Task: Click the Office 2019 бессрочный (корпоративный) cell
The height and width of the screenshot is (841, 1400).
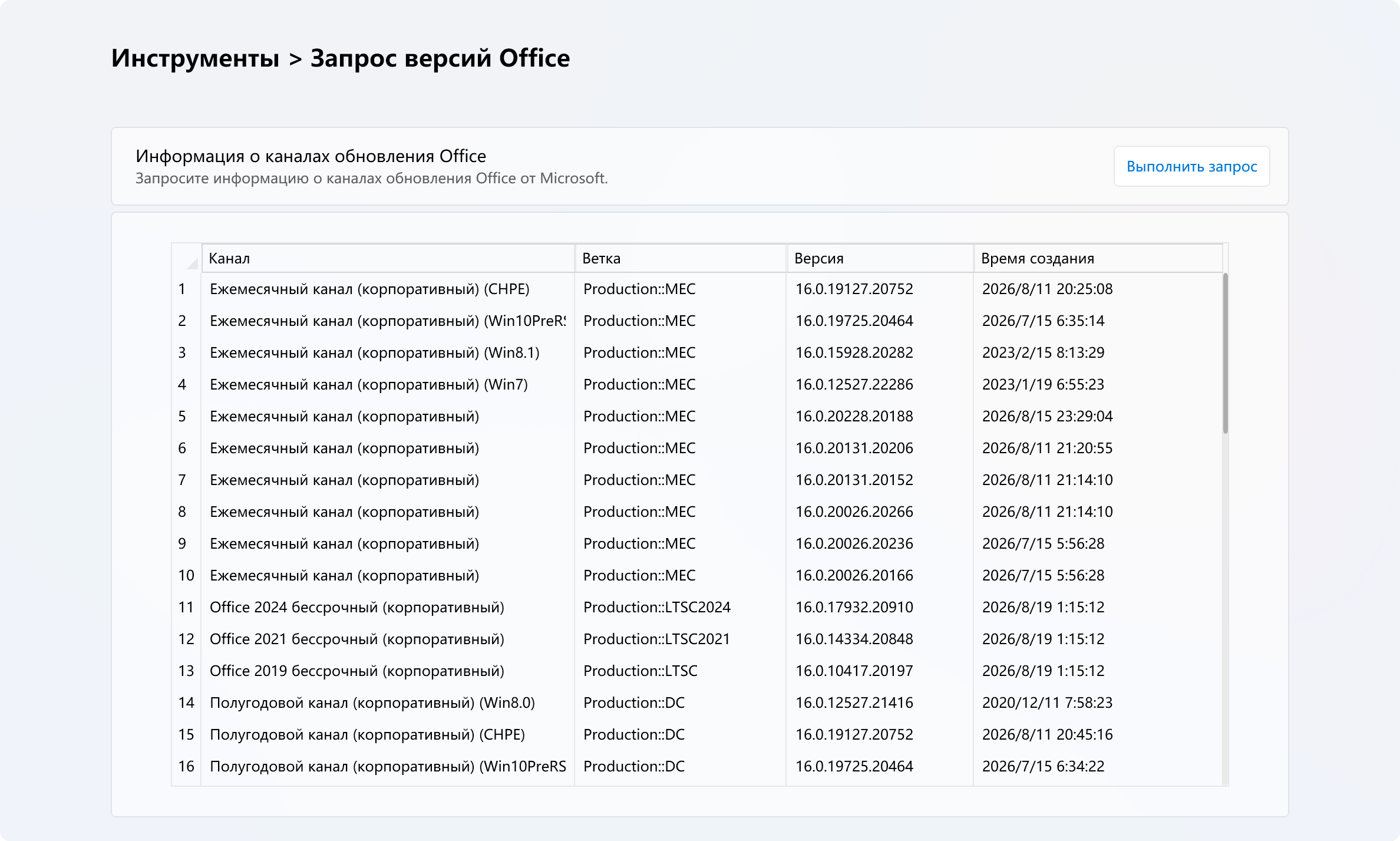Action: coord(388,671)
